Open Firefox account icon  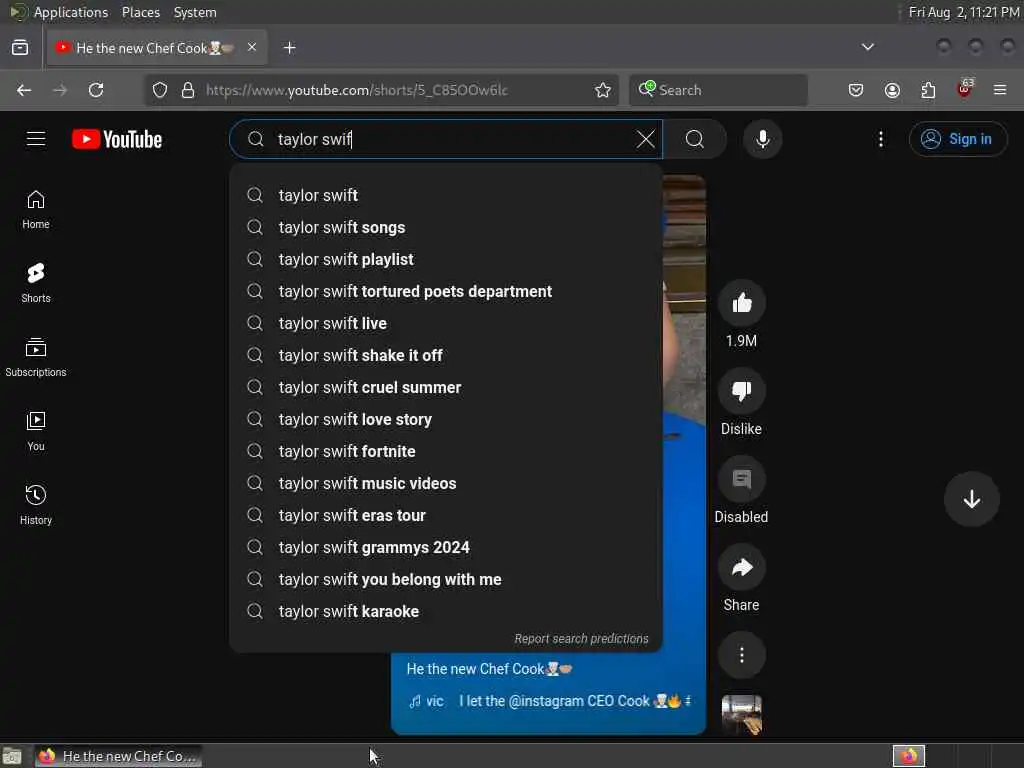click(x=892, y=90)
